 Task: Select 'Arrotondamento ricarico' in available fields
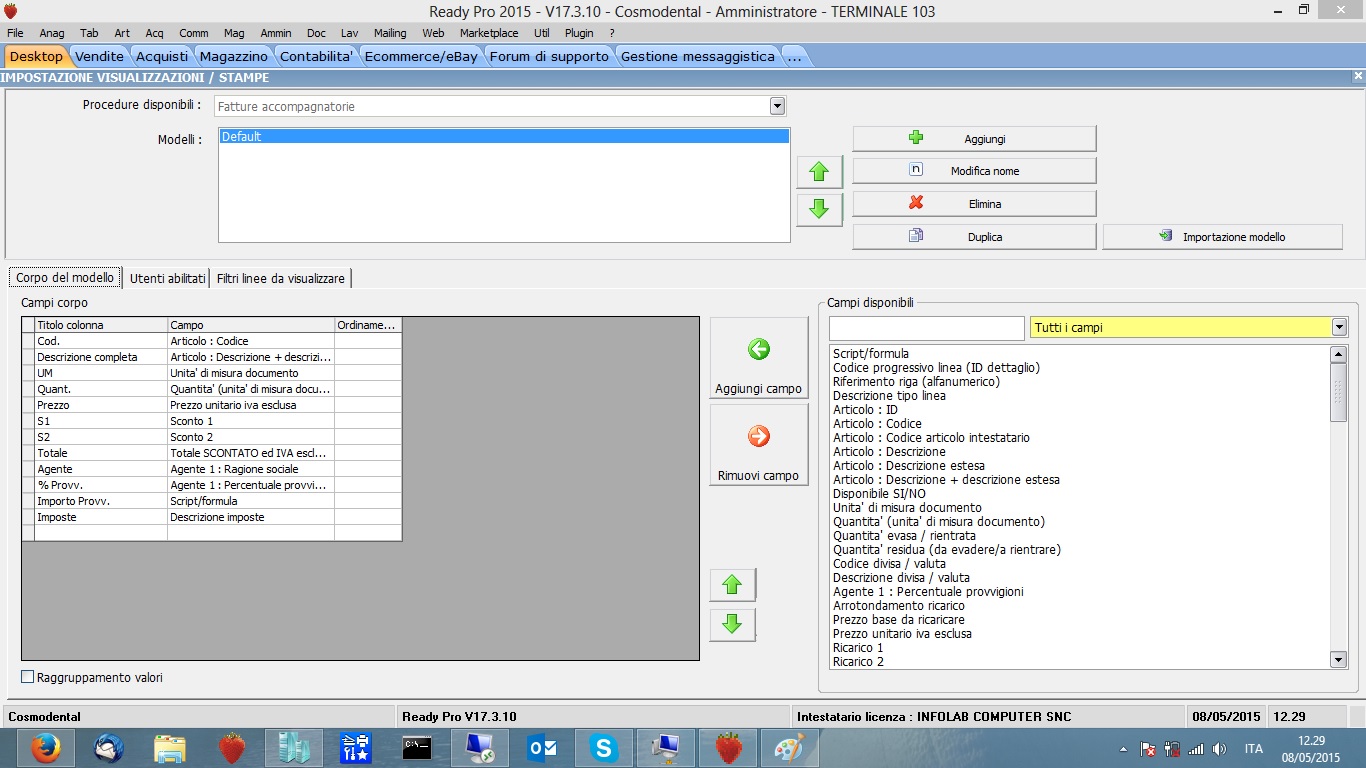click(899, 605)
